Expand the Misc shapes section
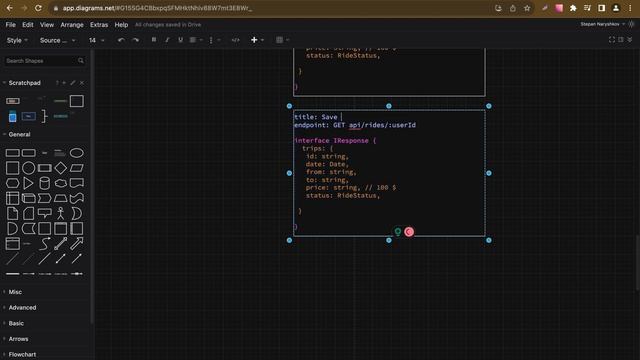 [15, 292]
